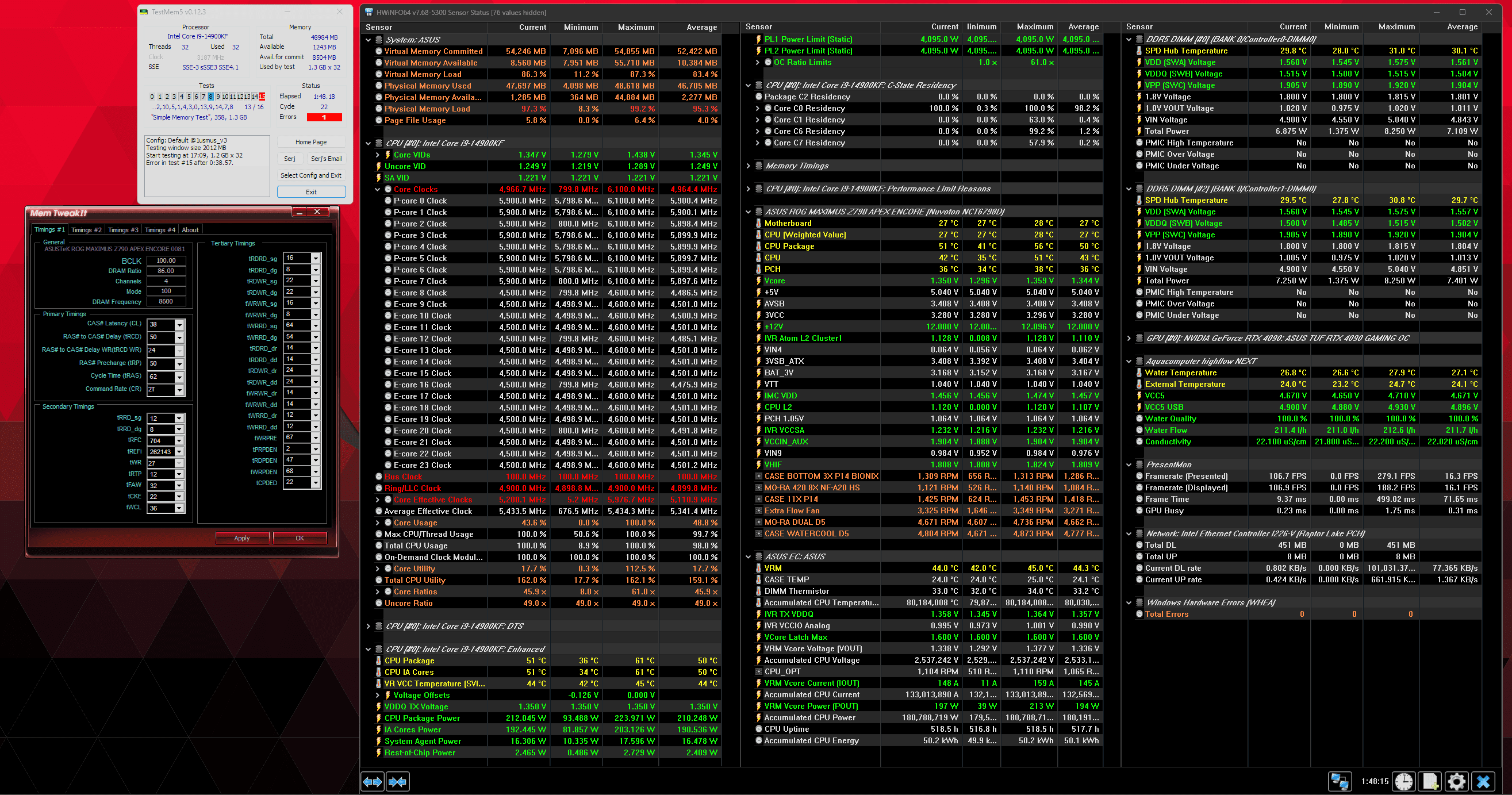Click the CPU Package thermometer icon
This screenshot has height=795, width=1512.
(x=758, y=247)
